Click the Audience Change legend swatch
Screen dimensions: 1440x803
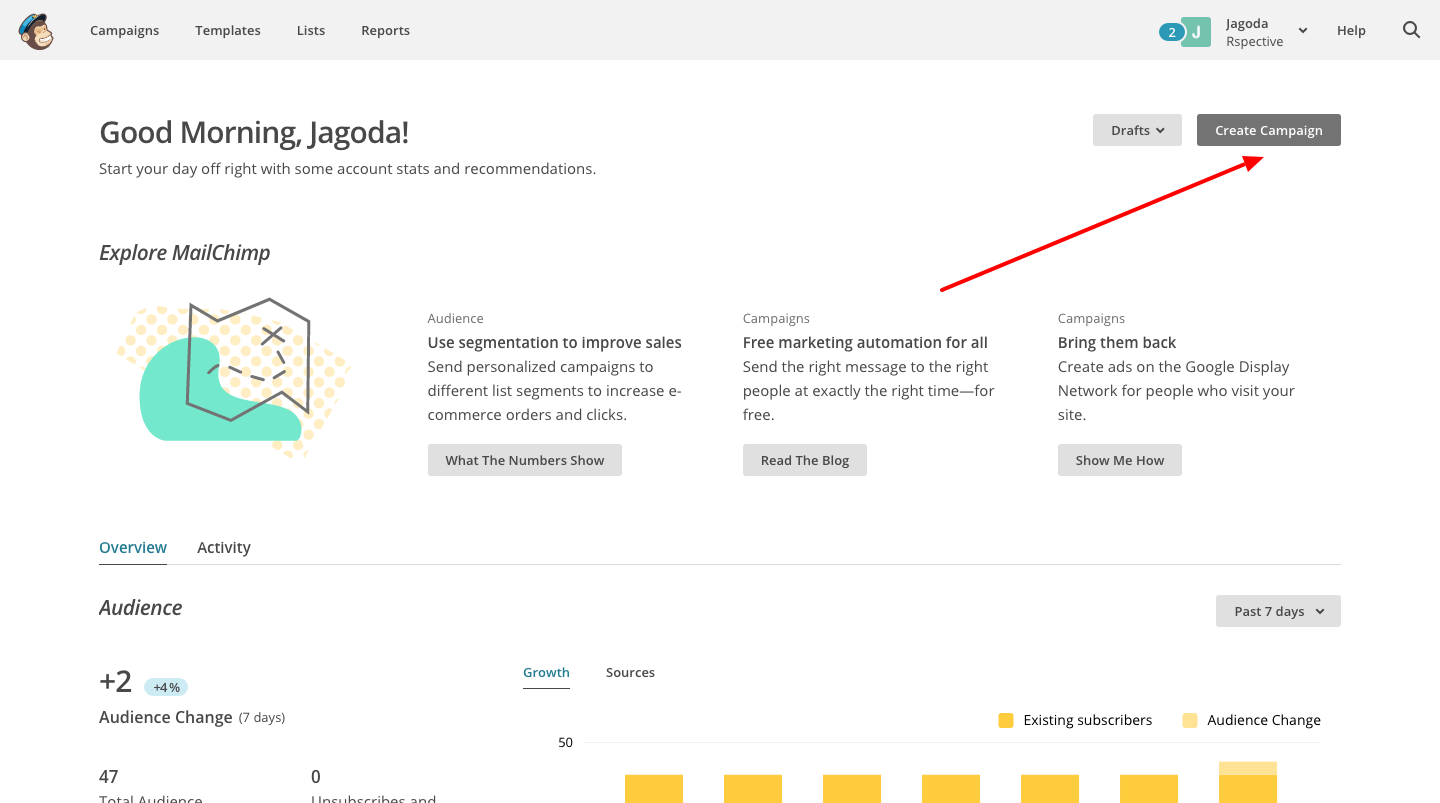point(1190,720)
